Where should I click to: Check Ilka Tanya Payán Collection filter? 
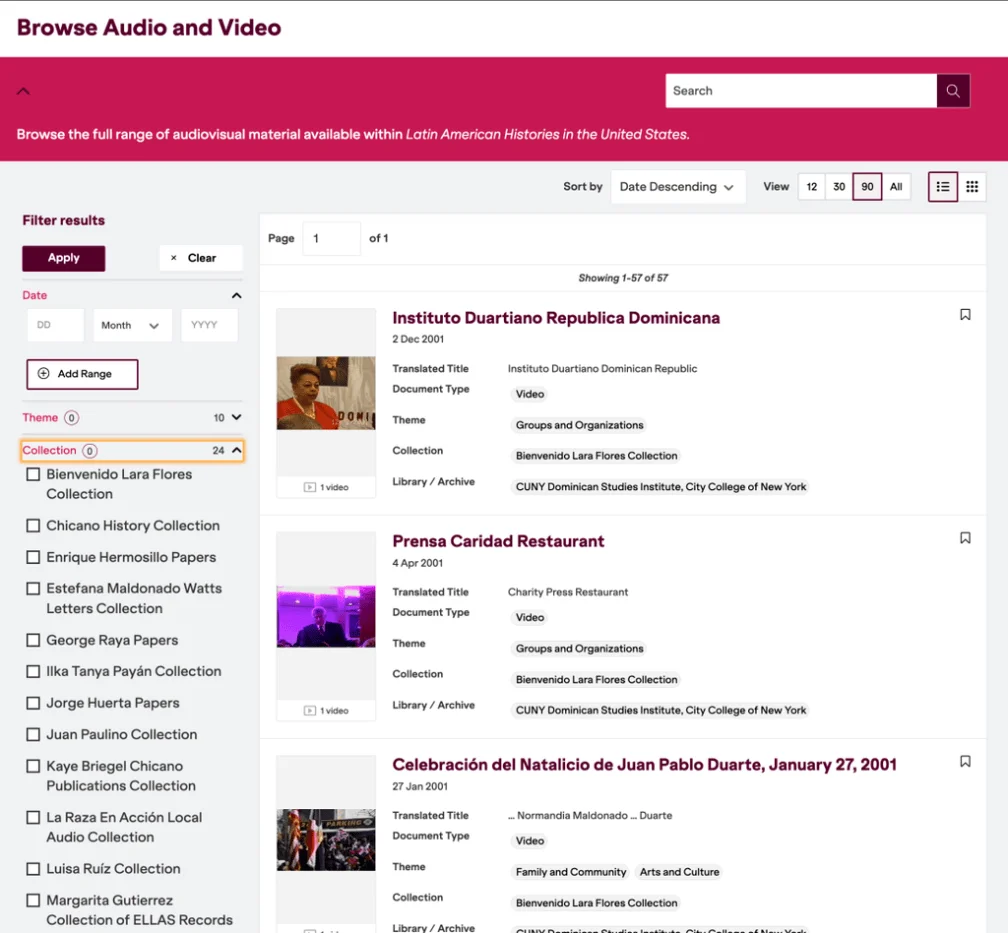click(33, 671)
